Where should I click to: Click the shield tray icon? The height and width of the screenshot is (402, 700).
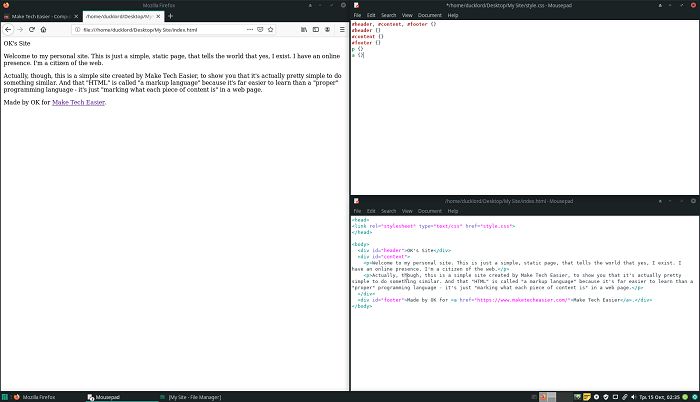tap(606, 397)
